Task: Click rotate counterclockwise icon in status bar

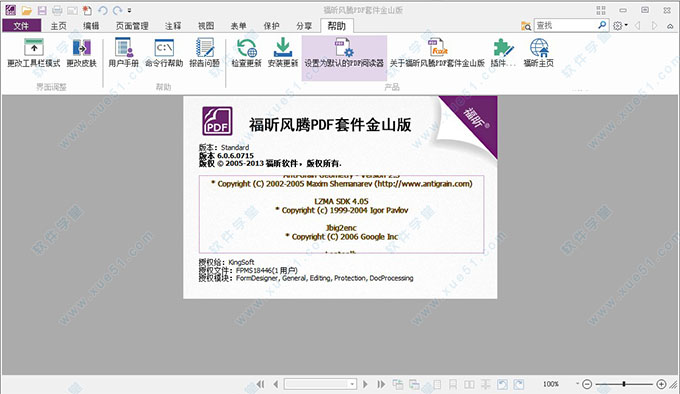Action: point(502,384)
